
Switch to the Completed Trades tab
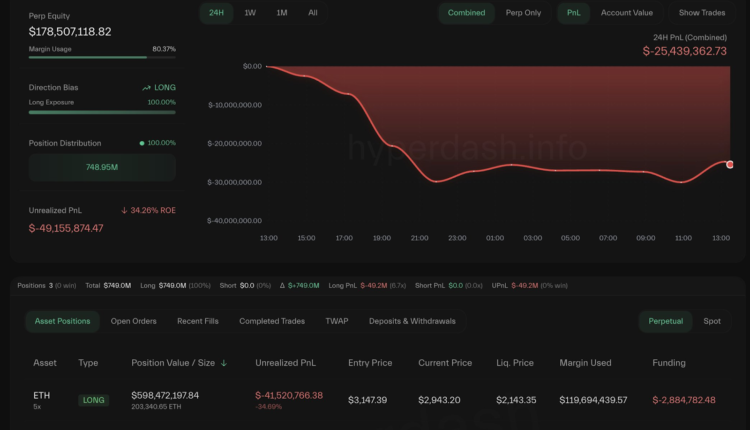point(272,321)
